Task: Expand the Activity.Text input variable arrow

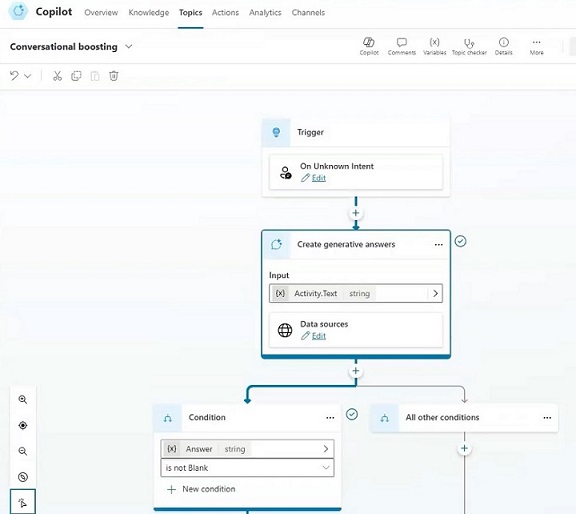Action: (x=435, y=293)
